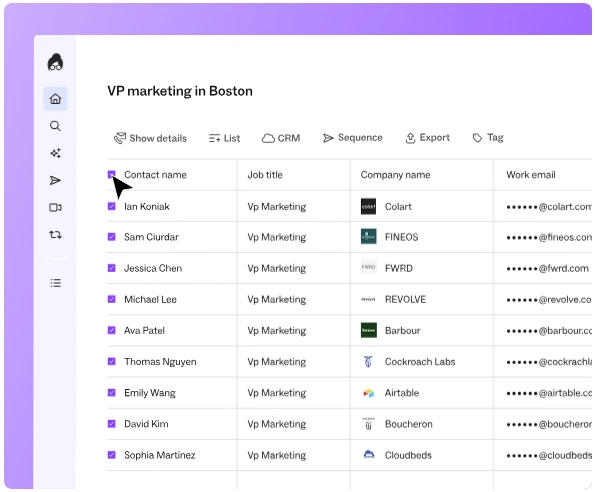Click the FINEOS company logo
This screenshot has height=492, width=596.
click(x=368, y=236)
